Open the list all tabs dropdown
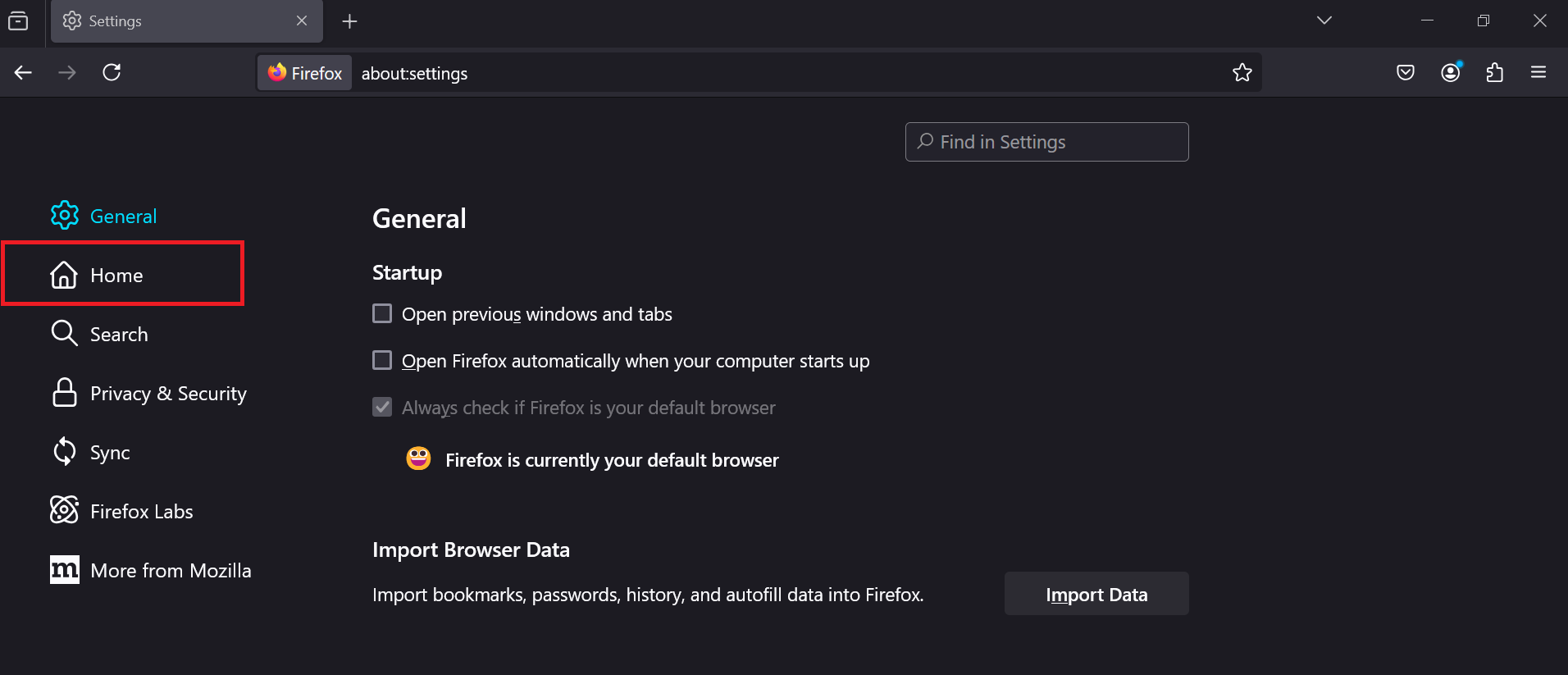This screenshot has height=675, width=1568. [x=1324, y=21]
